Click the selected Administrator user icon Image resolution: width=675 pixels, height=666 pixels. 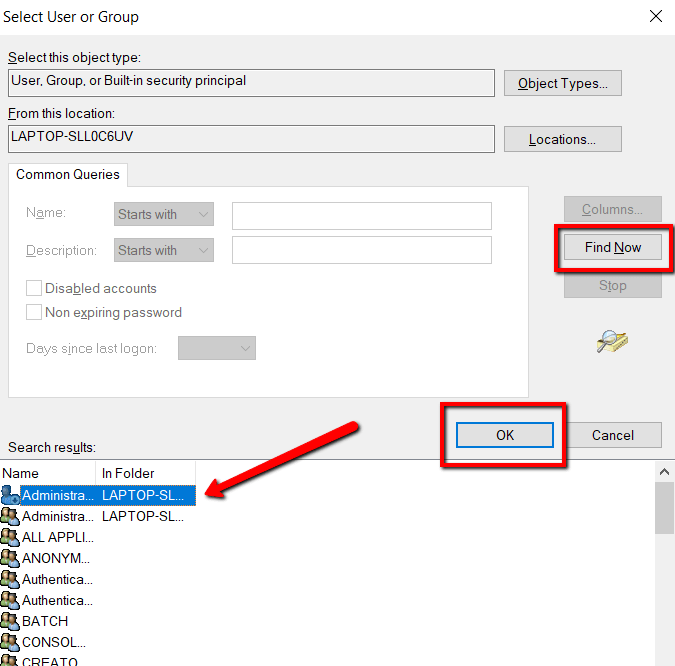point(10,495)
